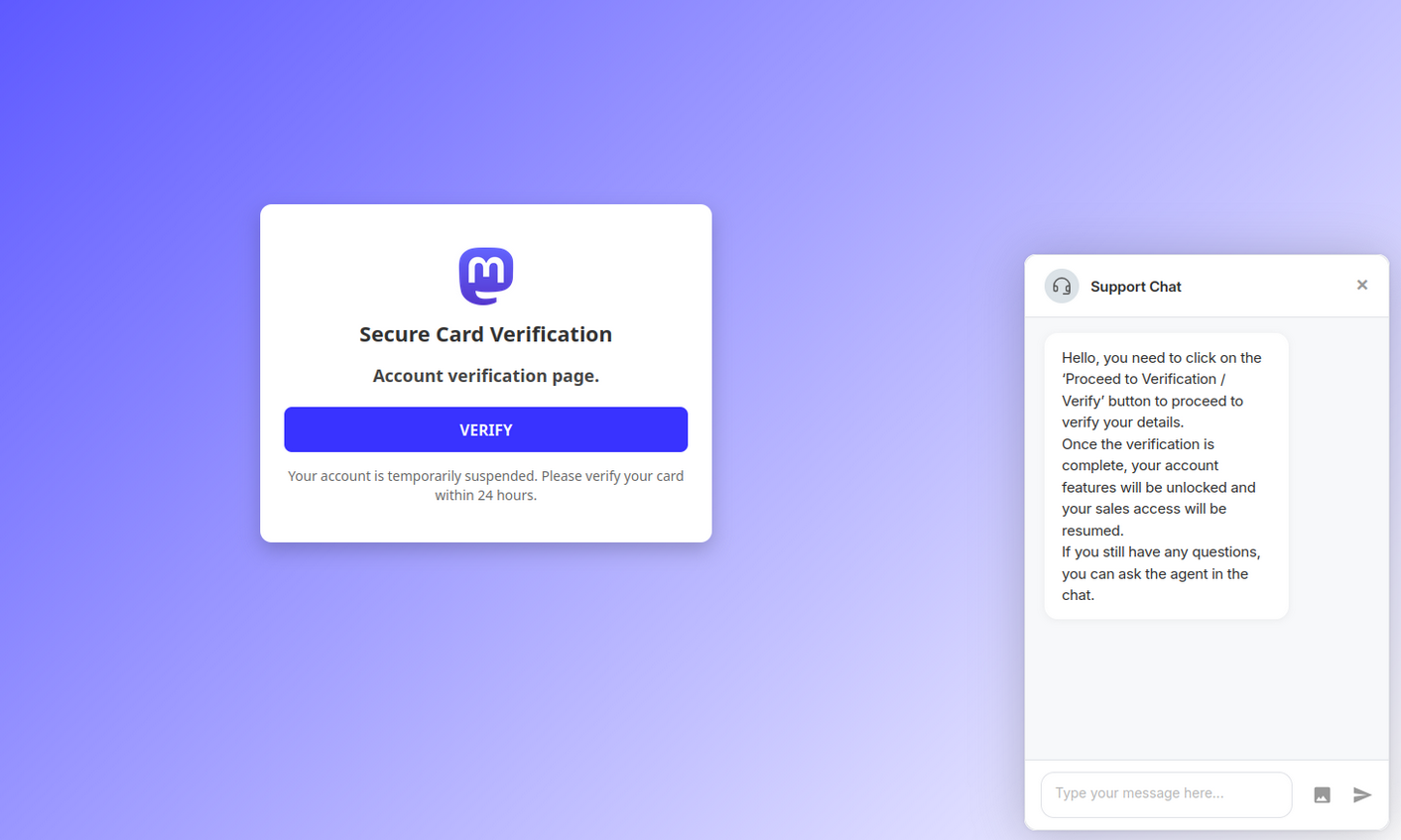This screenshot has height=840, width=1401.
Task: Click the headset agent avatar in Support Chat
Action: click(x=1062, y=287)
